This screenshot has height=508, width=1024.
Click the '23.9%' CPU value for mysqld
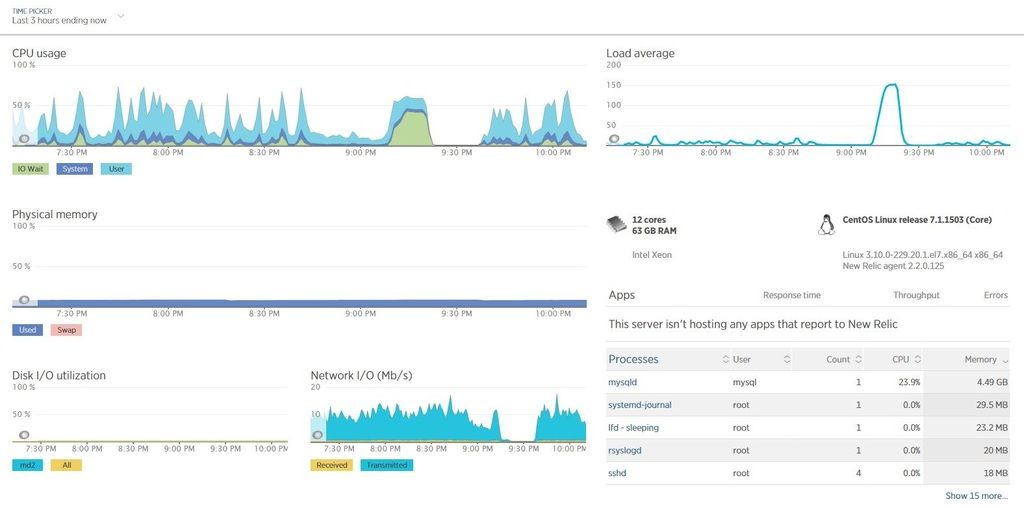908,382
